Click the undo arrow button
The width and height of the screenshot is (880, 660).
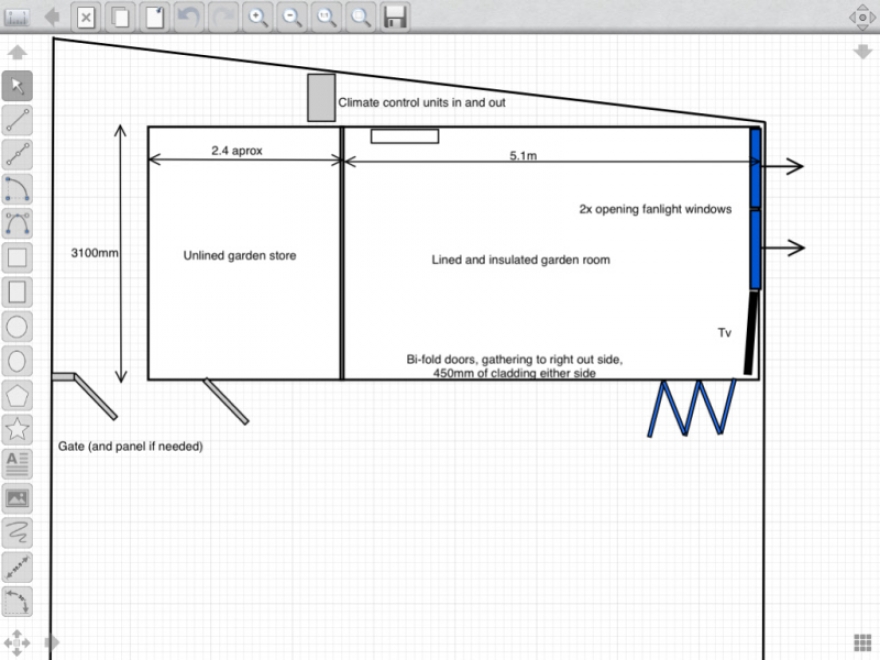click(187, 17)
